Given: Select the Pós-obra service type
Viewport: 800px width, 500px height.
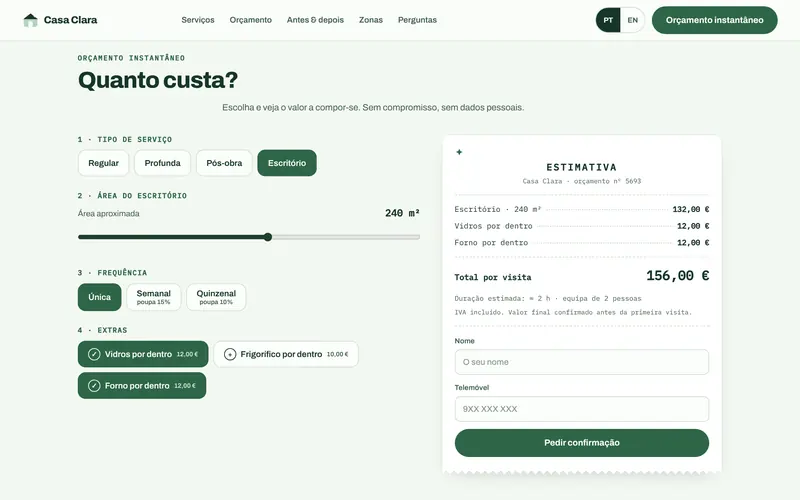Looking at the screenshot, I should pyautogui.click(x=224, y=163).
